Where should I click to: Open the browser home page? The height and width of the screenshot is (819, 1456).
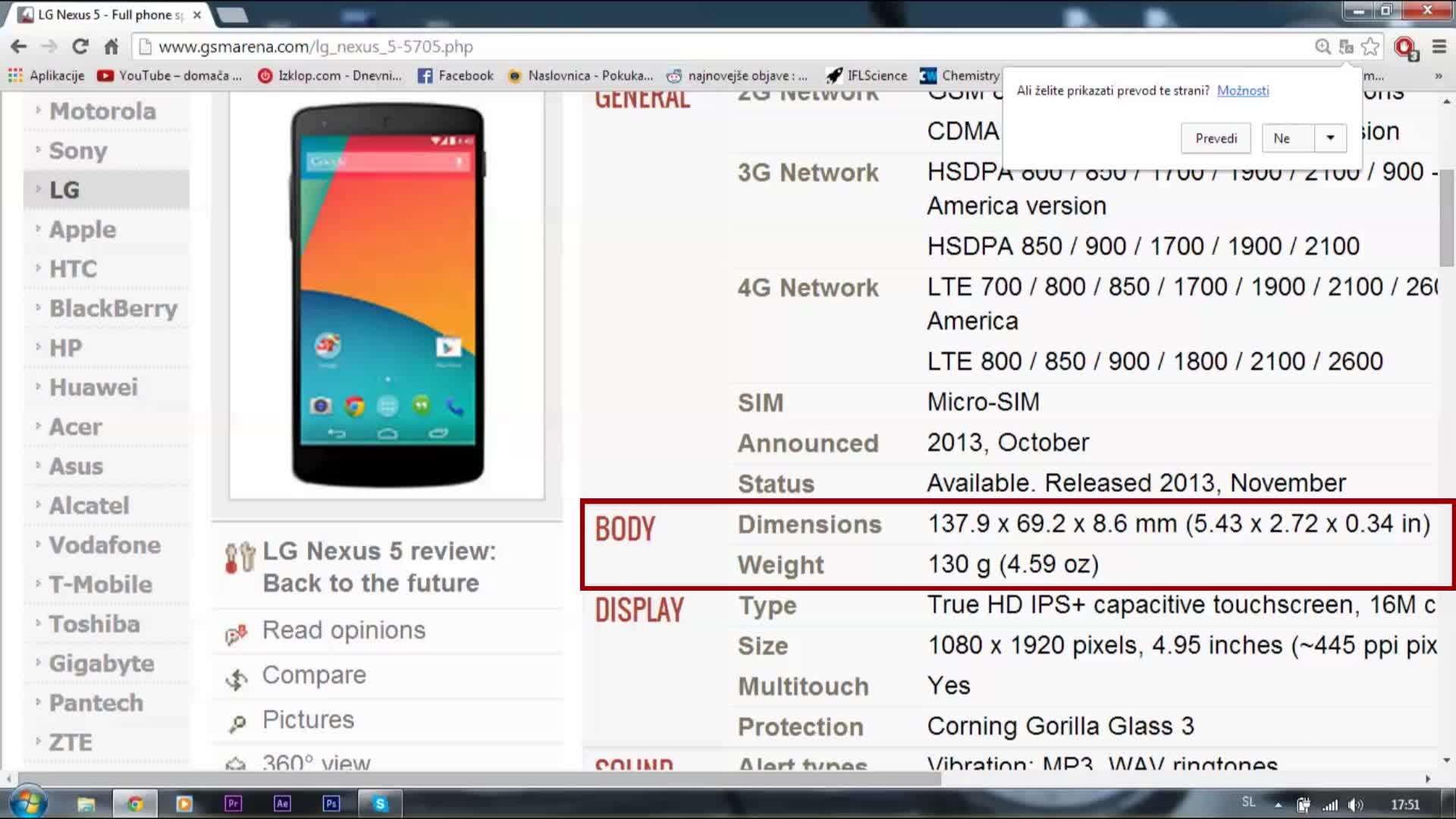point(111,47)
